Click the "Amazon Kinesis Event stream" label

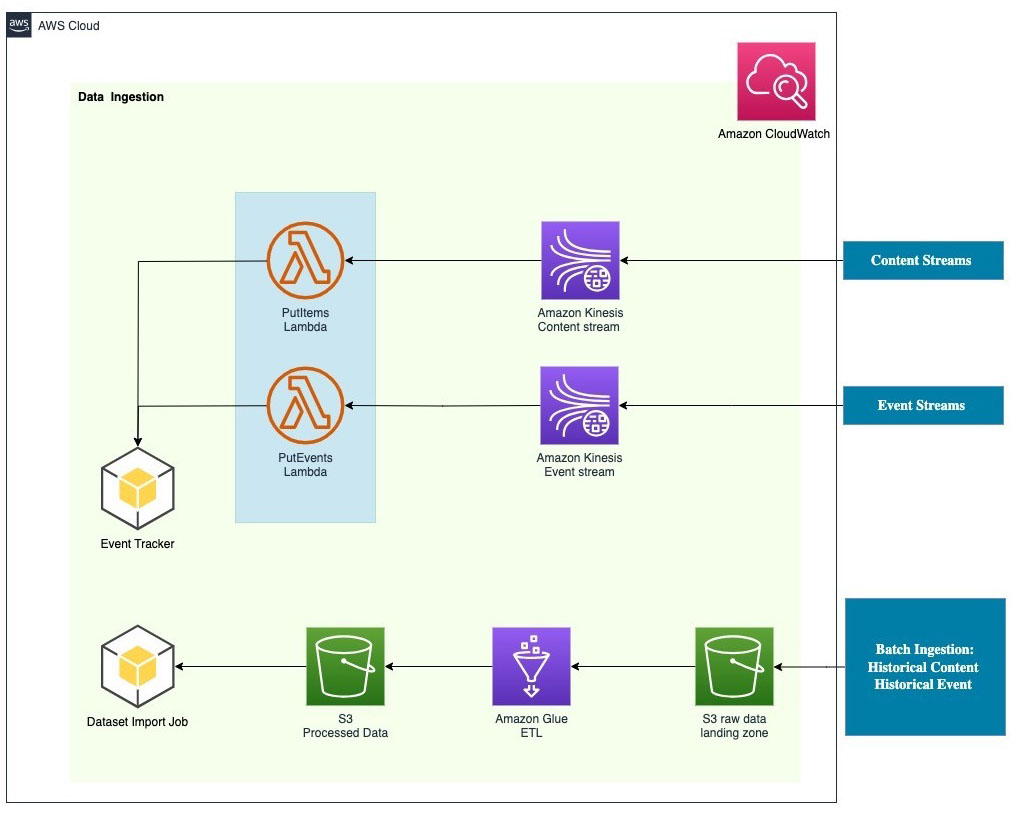(579, 464)
